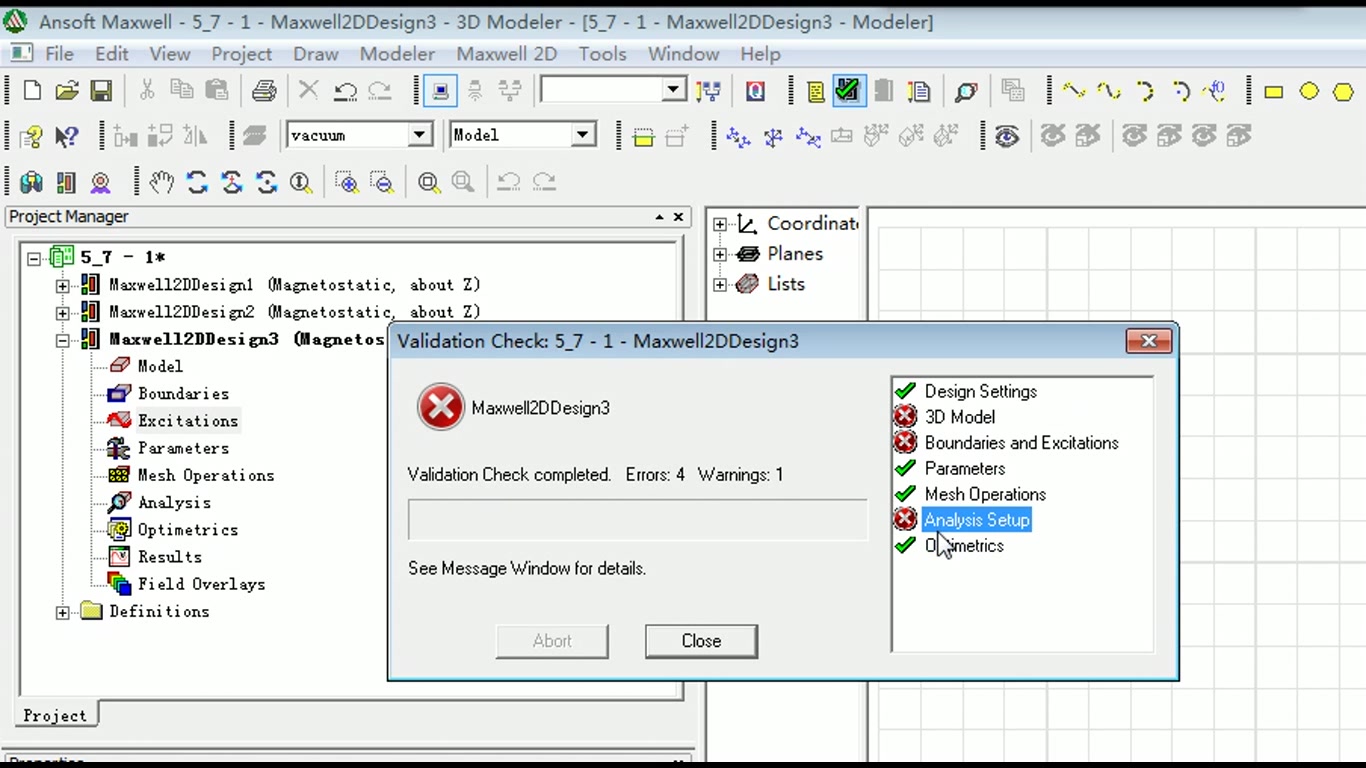
Task: Switch to the Project tab
Action: pyautogui.click(x=55, y=716)
